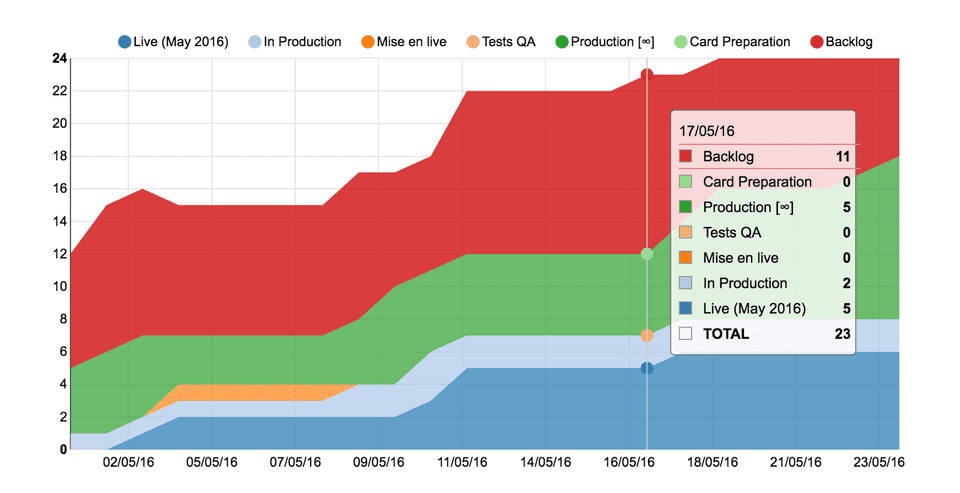
Task: Click the y-axis label 0
Action: (63, 450)
